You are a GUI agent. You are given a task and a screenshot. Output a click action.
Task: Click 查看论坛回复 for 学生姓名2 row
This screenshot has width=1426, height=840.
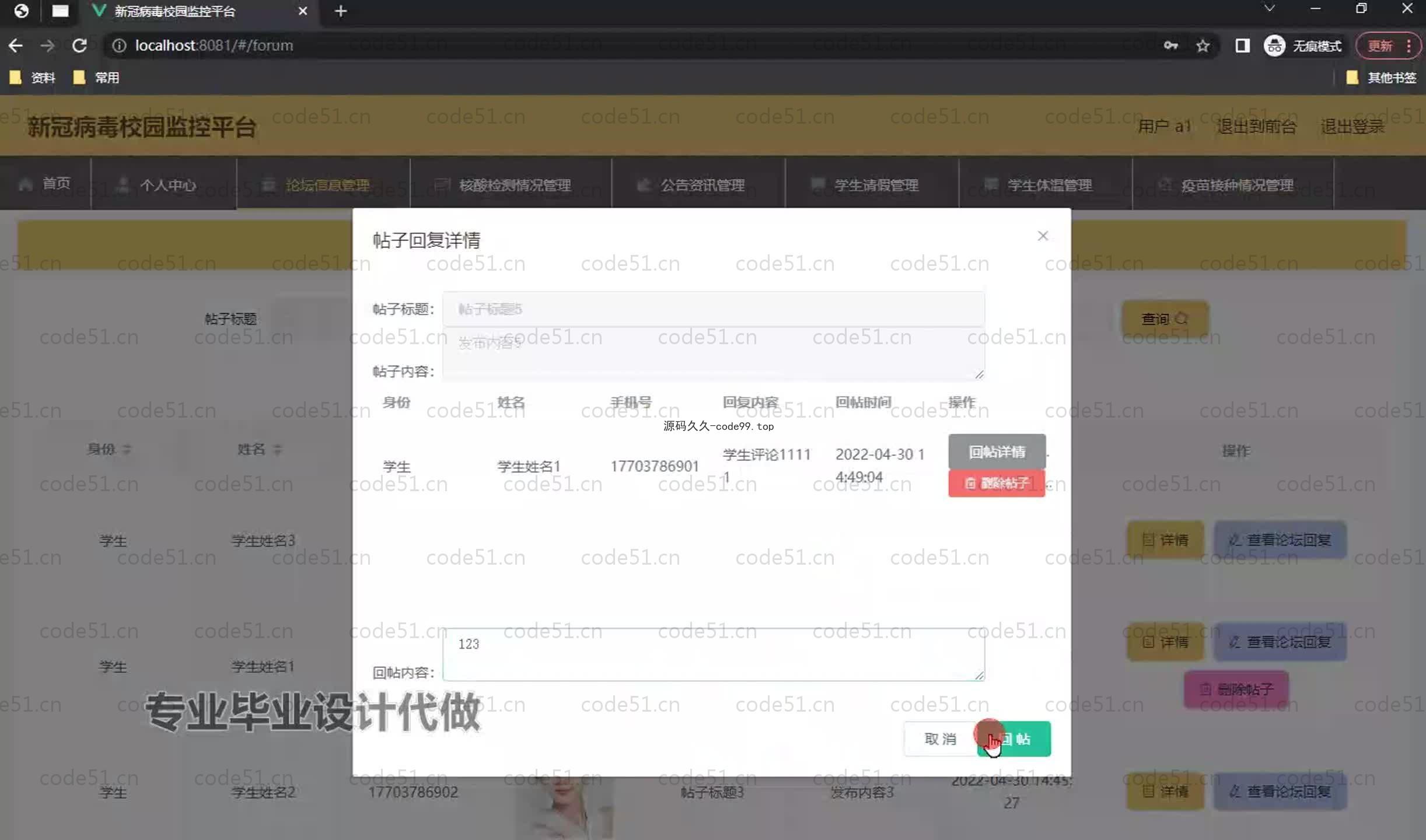click(x=1280, y=792)
